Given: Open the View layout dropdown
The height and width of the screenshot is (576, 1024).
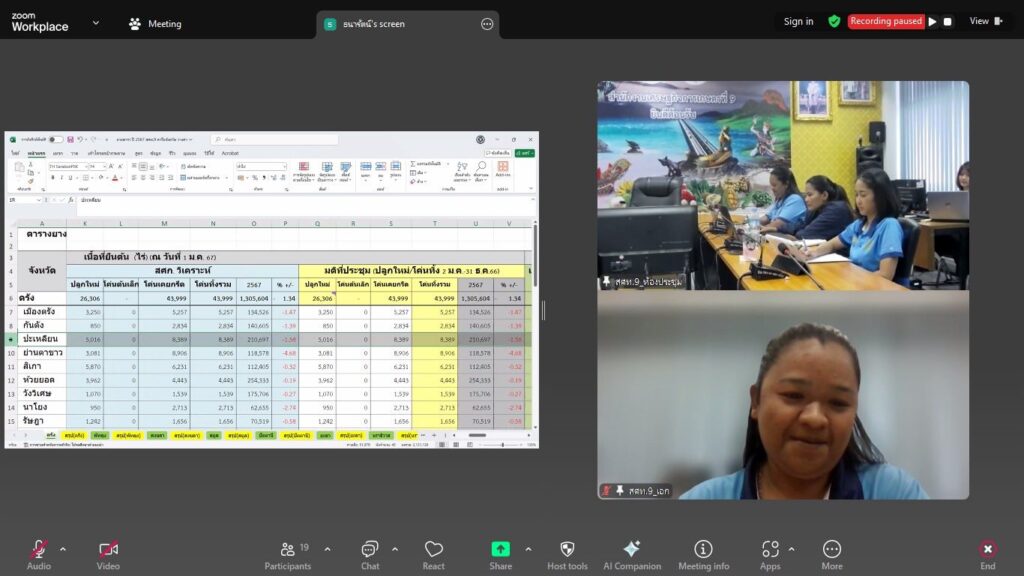Looking at the screenshot, I should [x=984, y=21].
